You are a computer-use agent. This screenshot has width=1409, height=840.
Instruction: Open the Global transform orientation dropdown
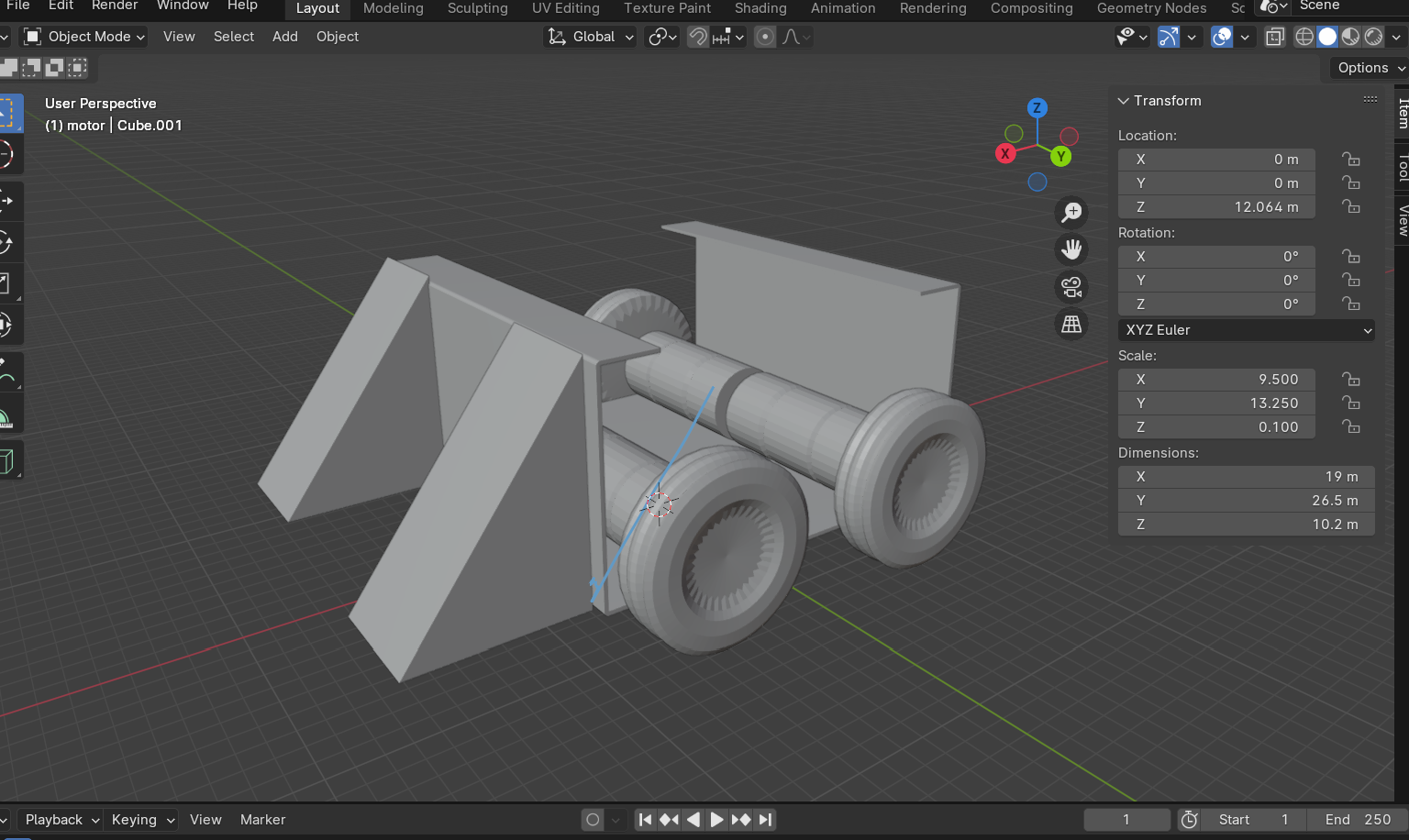coord(592,37)
